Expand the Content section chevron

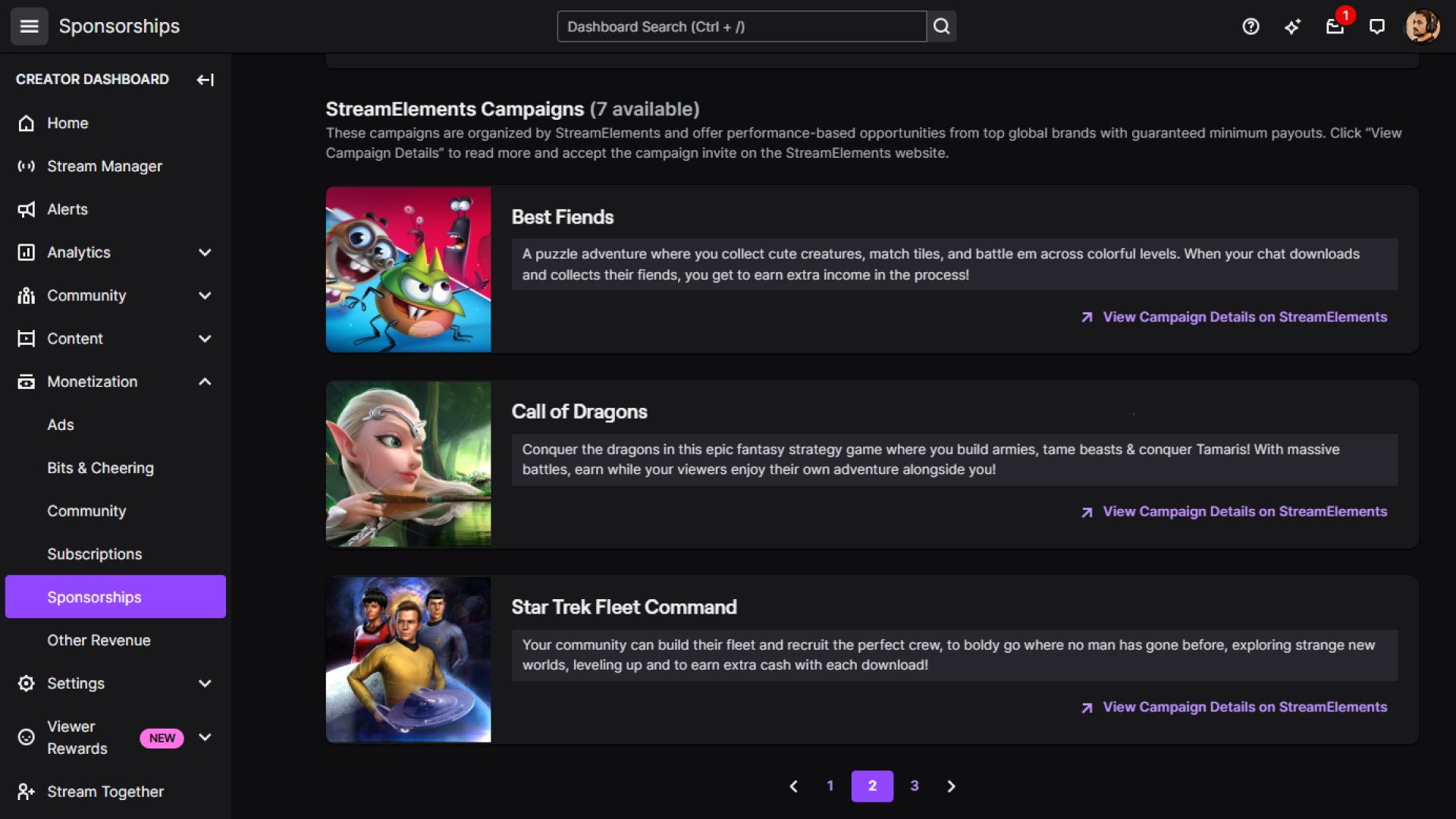(205, 339)
